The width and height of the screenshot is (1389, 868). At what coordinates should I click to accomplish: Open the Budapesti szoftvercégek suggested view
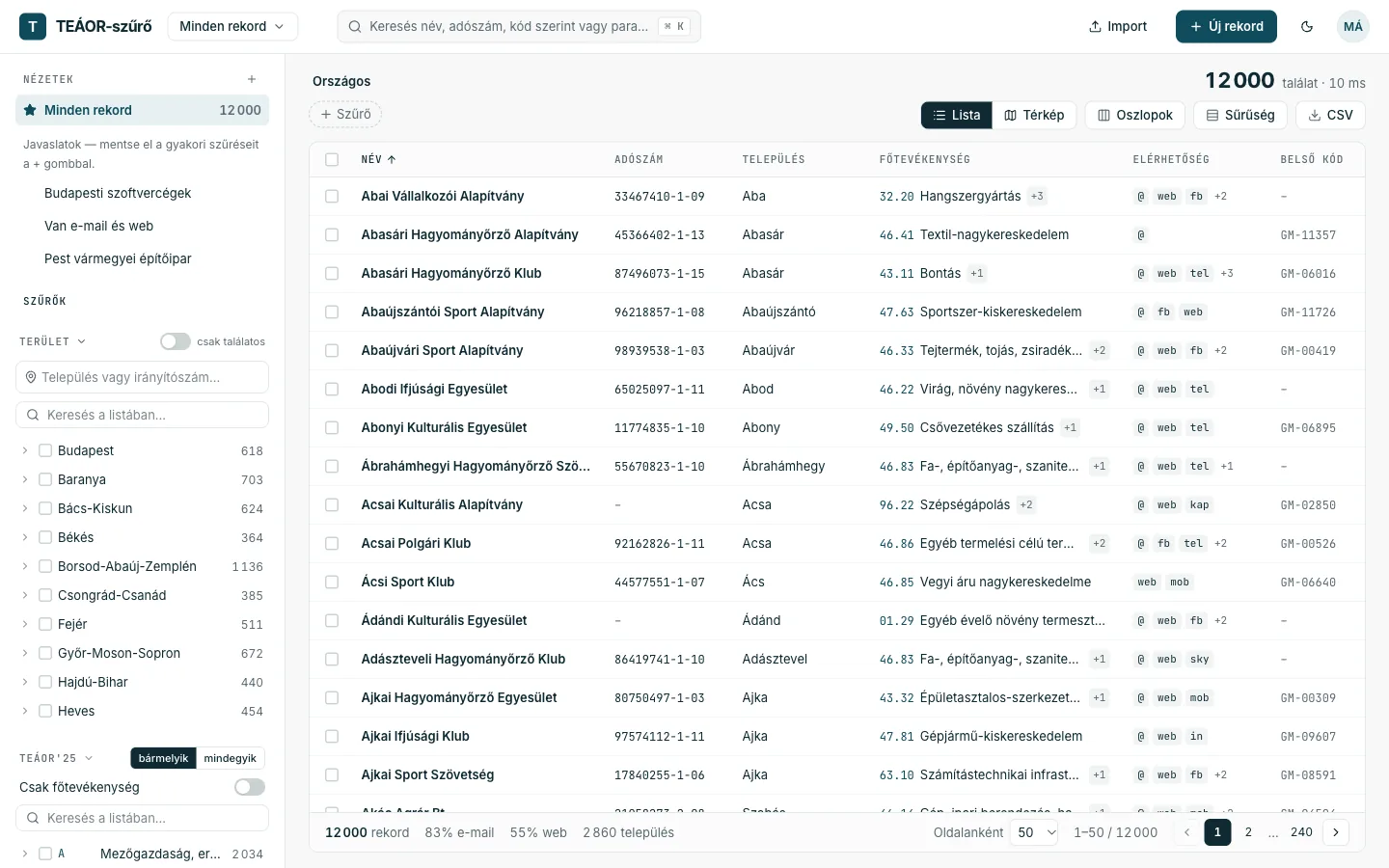118,193
